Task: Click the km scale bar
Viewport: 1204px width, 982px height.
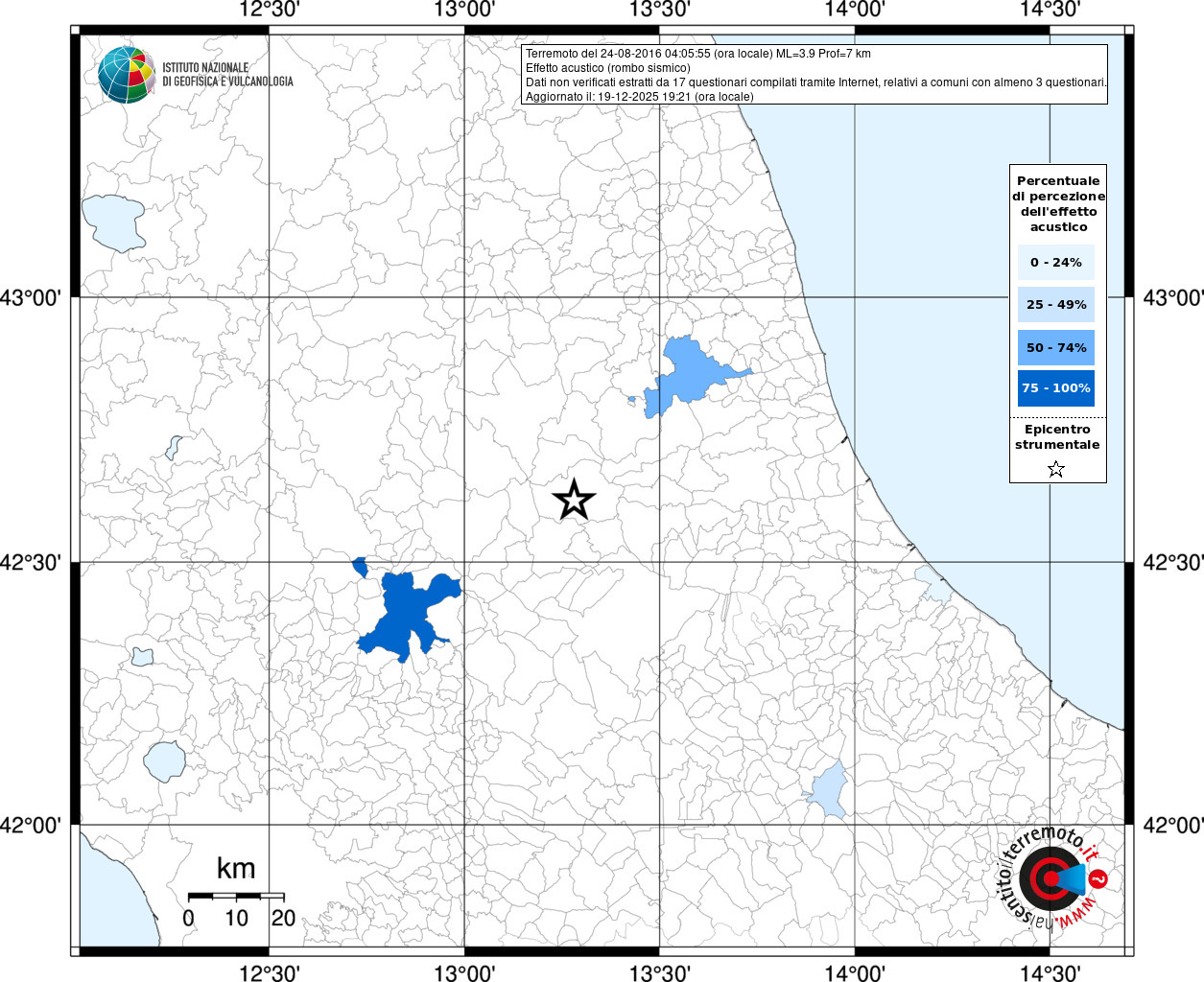Action: 236,897
